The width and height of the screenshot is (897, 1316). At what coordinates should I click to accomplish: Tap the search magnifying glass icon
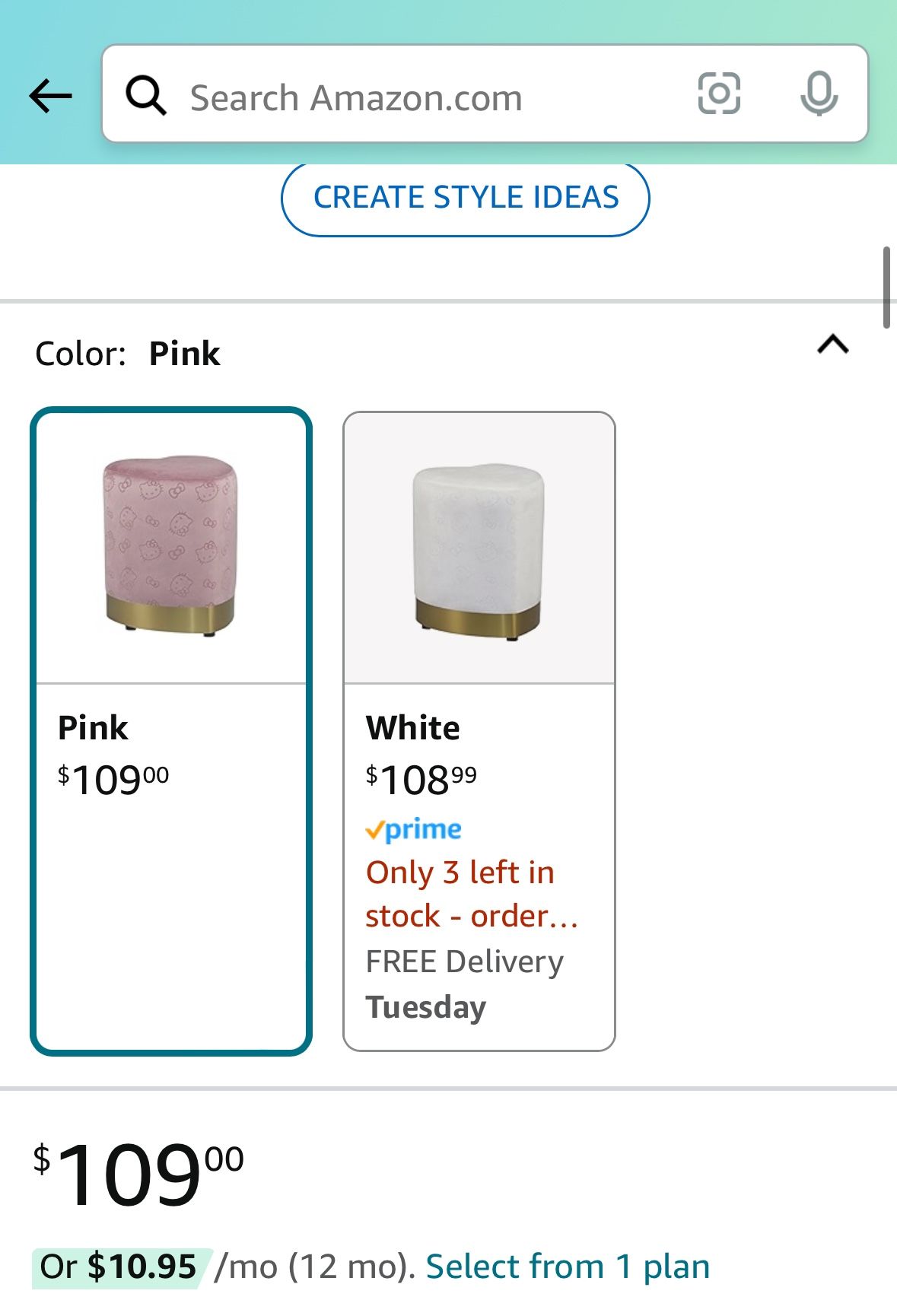pos(145,95)
